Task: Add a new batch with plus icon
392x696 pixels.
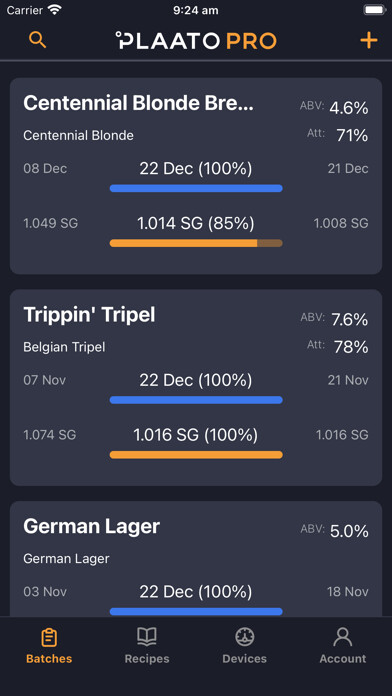Action: click(x=368, y=40)
